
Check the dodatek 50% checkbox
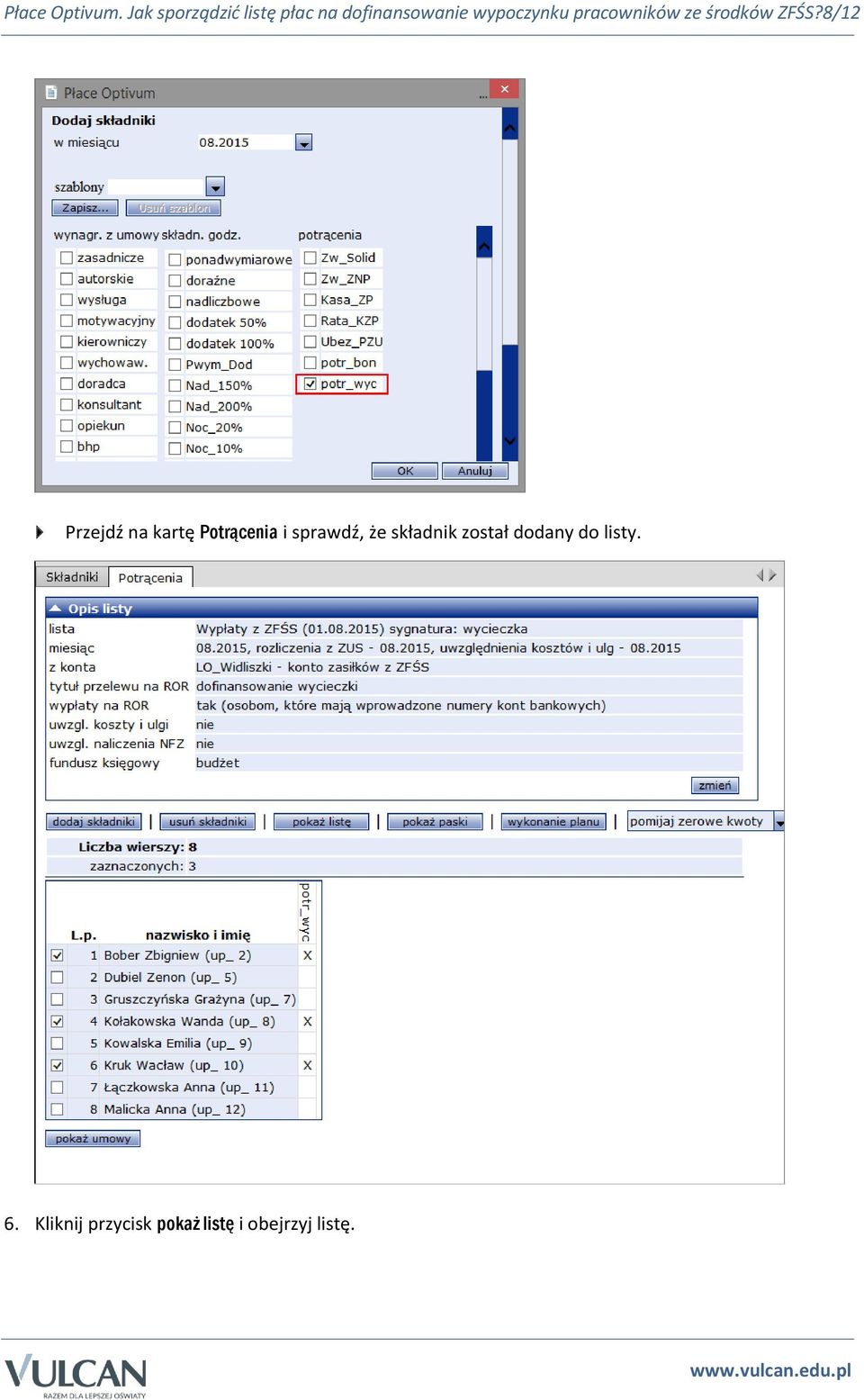175,322
